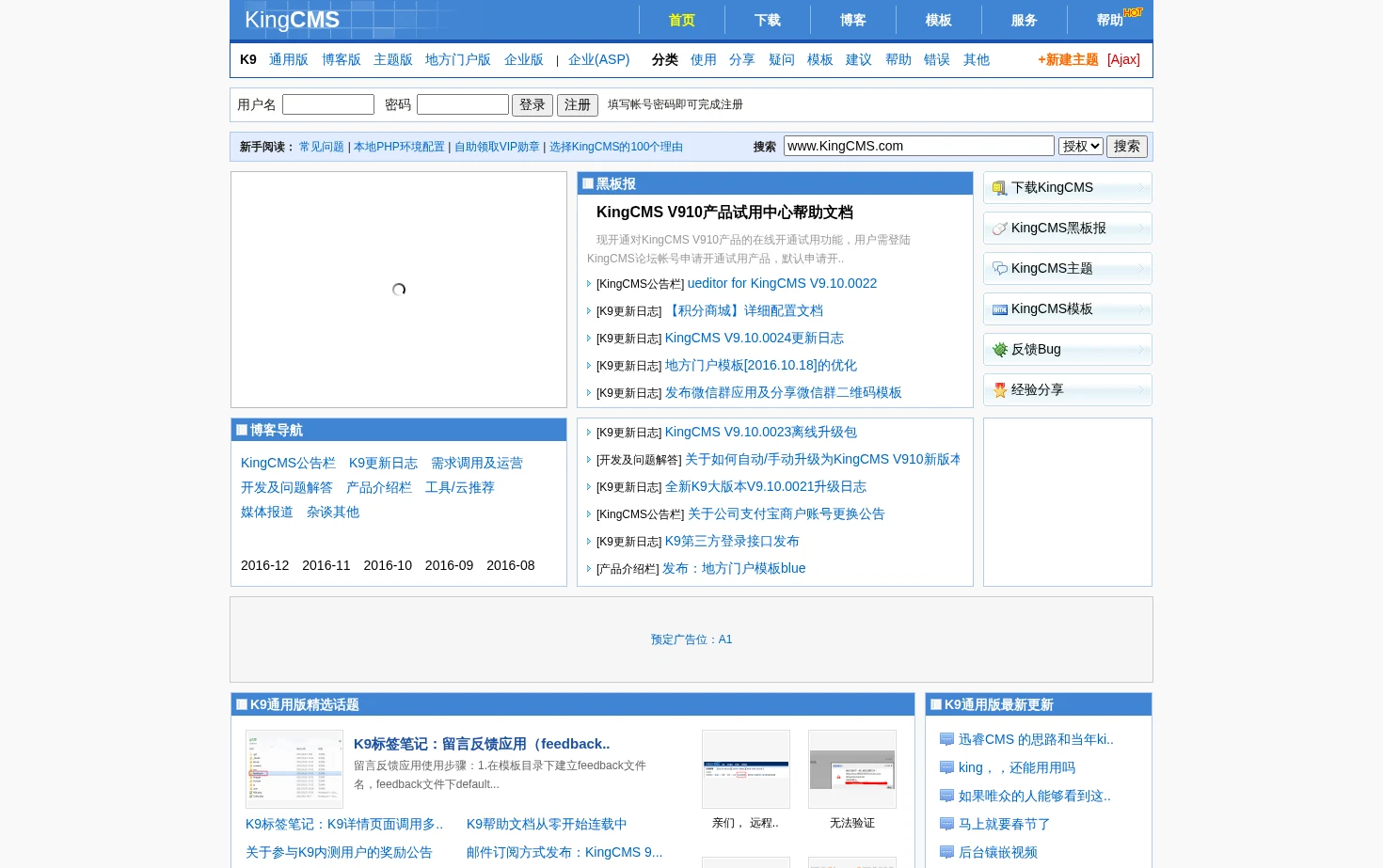Click the KingCMS黑板报 icon in sidebar
Image resolution: width=1383 pixels, height=868 pixels.
tap(999, 229)
